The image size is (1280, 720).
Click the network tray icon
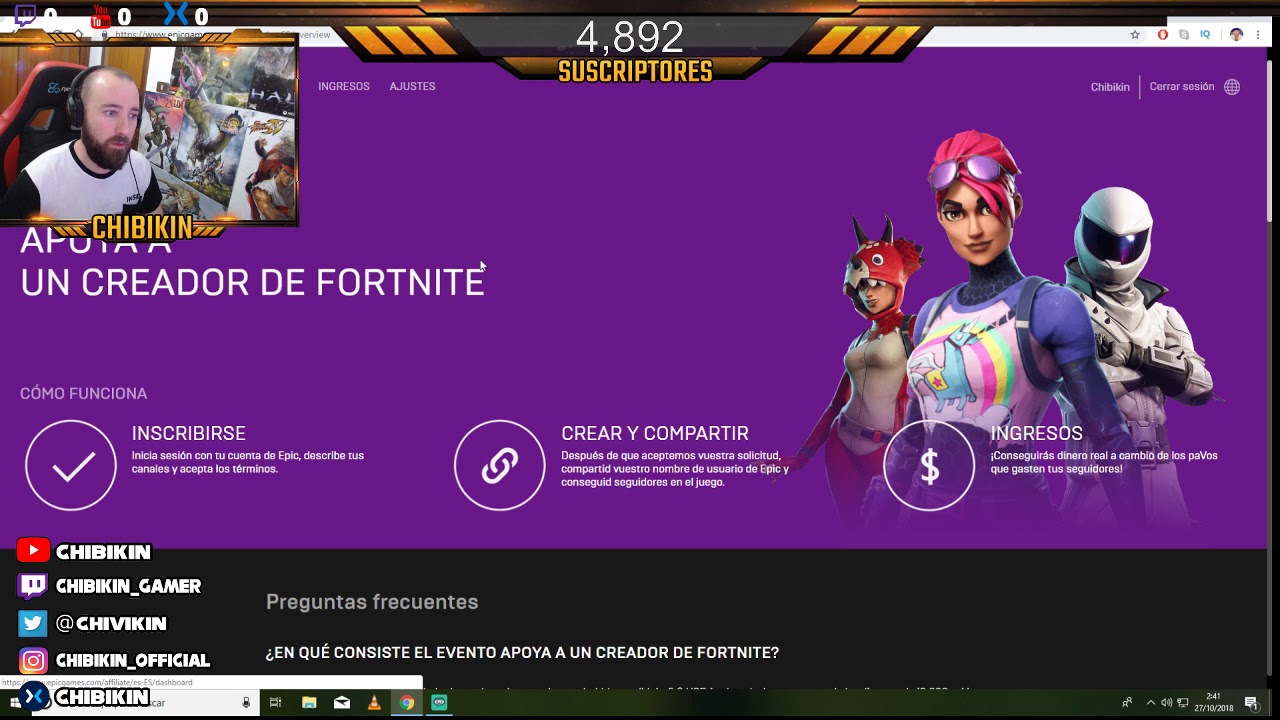pos(1183,703)
